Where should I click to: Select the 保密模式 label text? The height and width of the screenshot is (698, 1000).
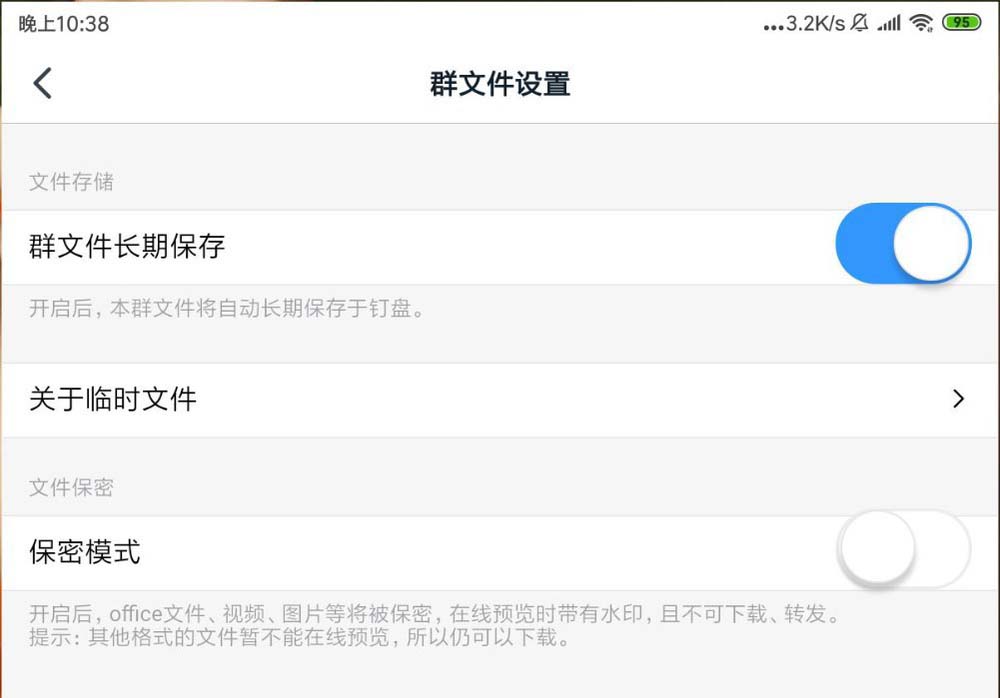(x=85, y=551)
